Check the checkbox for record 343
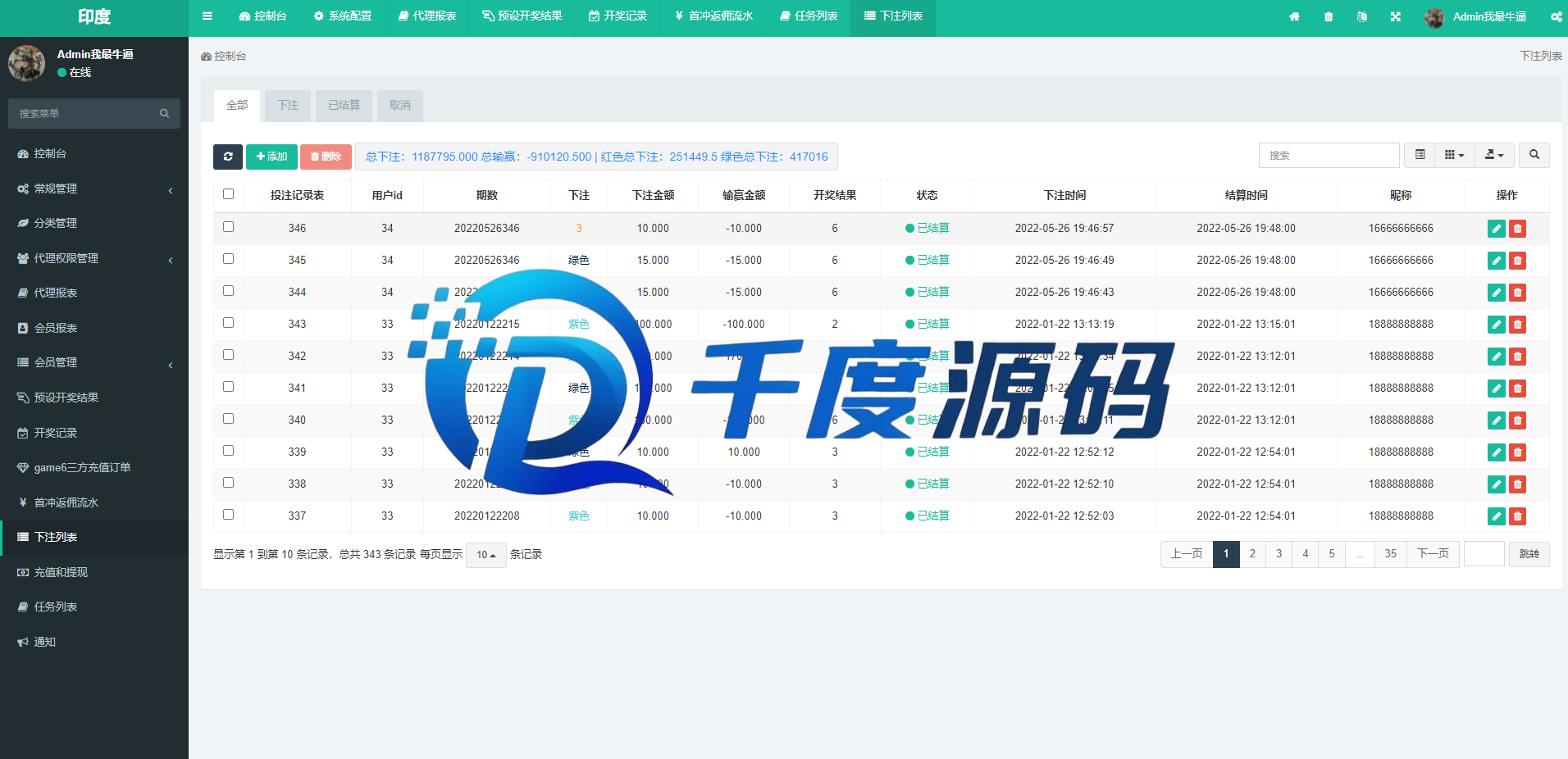Screen dimensions: 1568x759 click(228, 323)
